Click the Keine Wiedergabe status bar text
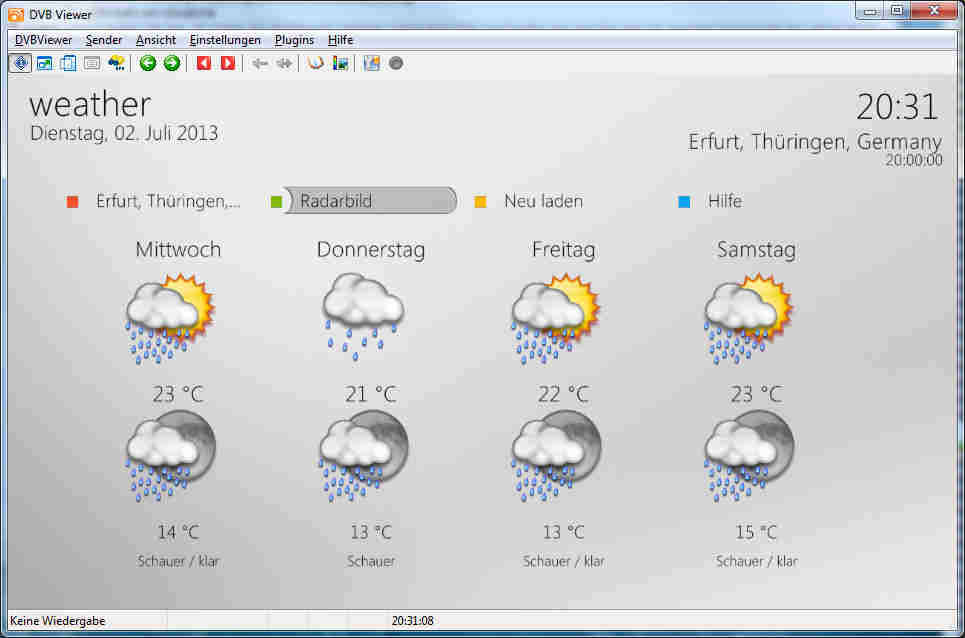 click(58, 621)
